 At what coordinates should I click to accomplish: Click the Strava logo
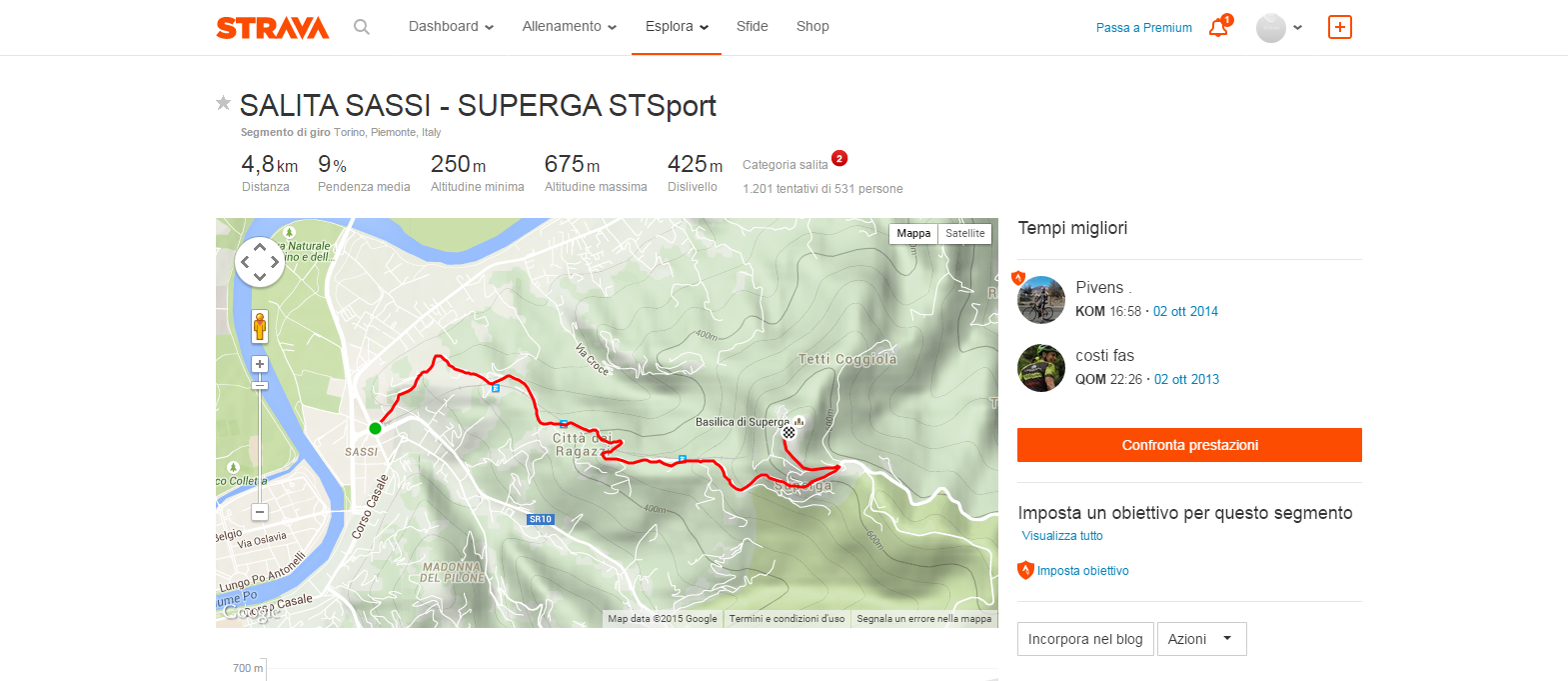[x=272, y=27]
